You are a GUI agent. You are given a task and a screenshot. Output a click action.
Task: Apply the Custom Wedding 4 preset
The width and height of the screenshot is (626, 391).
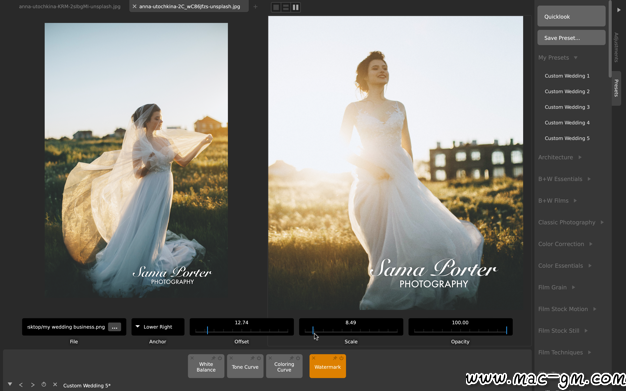(567, 123)
